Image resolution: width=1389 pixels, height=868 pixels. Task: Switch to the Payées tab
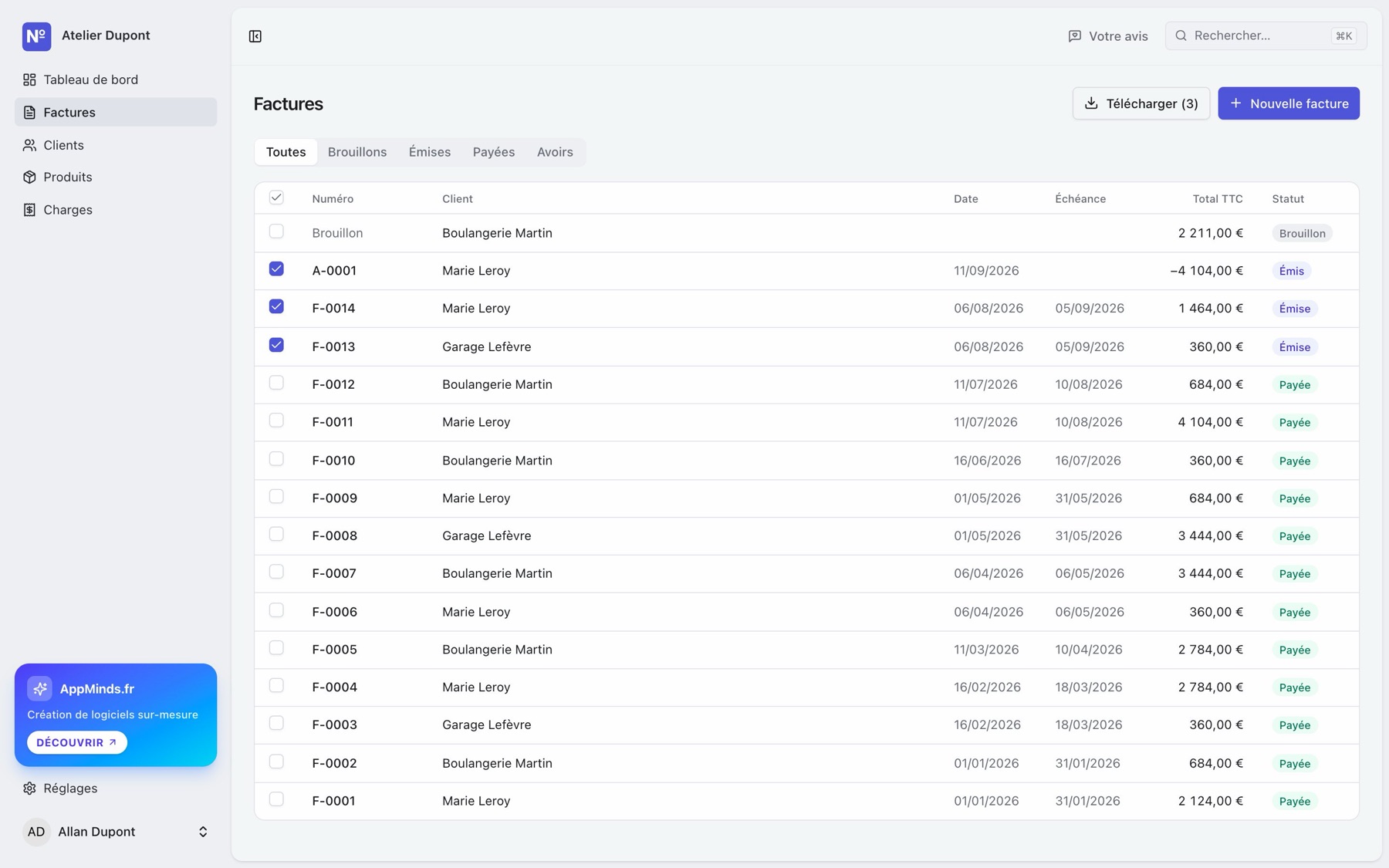pyautogui.click(x=494, y=152)
